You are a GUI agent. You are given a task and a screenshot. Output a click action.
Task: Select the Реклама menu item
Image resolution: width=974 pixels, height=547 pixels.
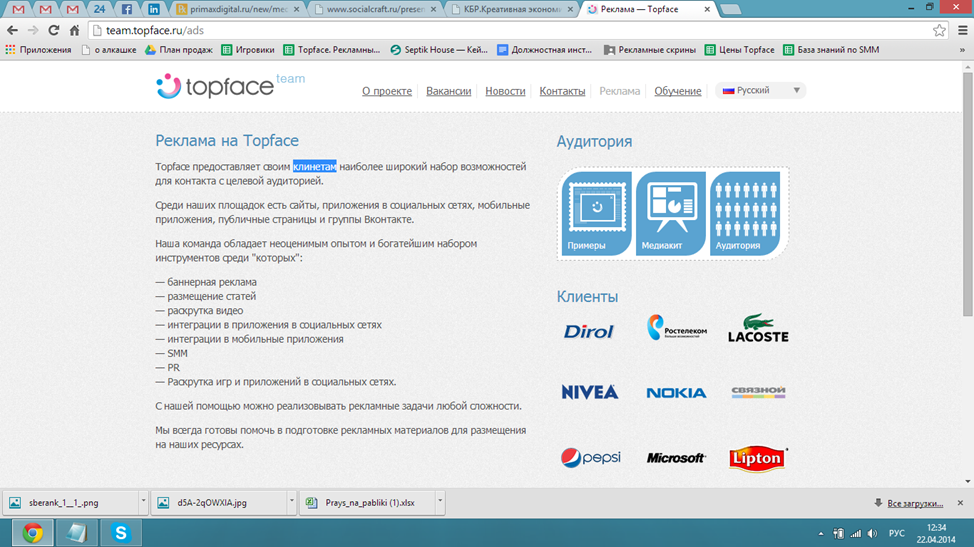coord(619,91)
